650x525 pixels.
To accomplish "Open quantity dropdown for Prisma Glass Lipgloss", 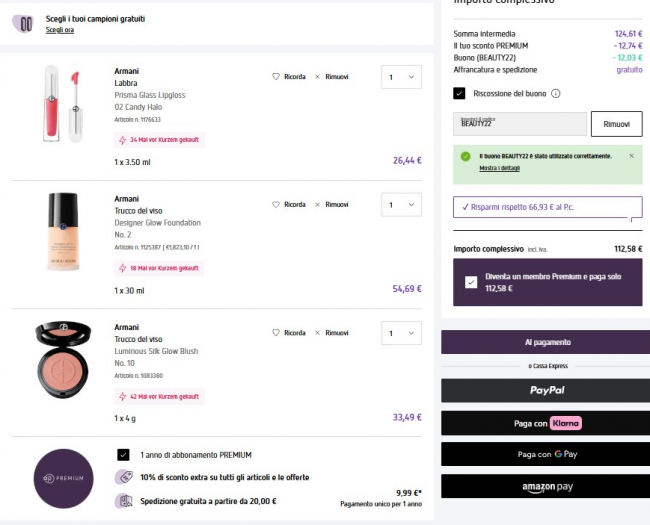I will [401, 77].
